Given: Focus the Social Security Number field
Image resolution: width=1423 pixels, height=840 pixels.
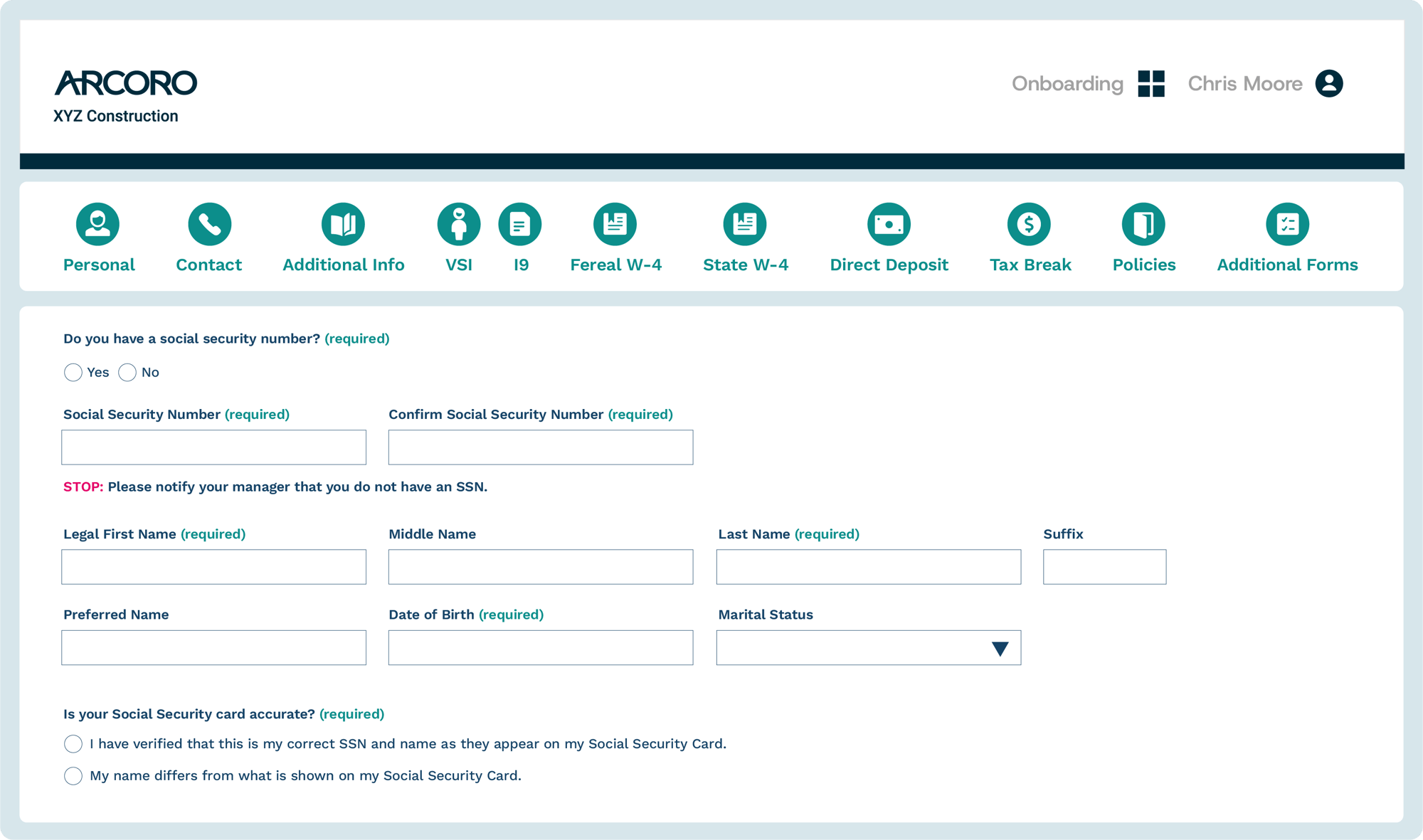Looking at the screenshot, I should (x=214, y=447).
